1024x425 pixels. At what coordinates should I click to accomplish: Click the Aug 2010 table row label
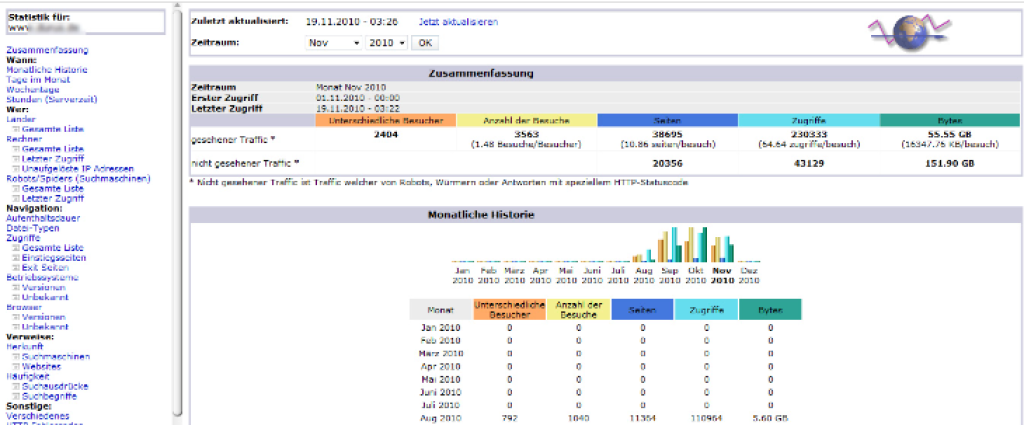click(x=440, y=418)
